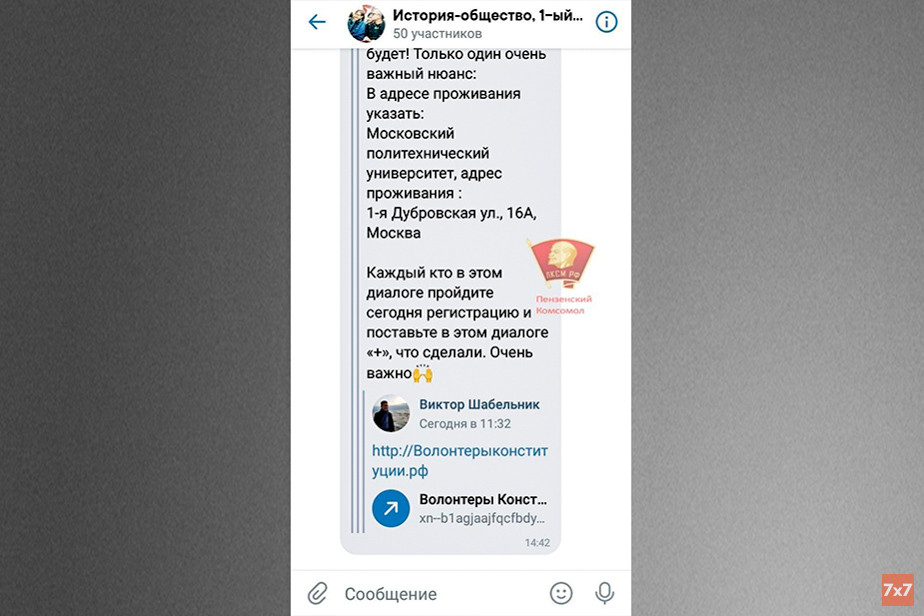Attach a file with the paperclip icon

click(x=317, y=594)
